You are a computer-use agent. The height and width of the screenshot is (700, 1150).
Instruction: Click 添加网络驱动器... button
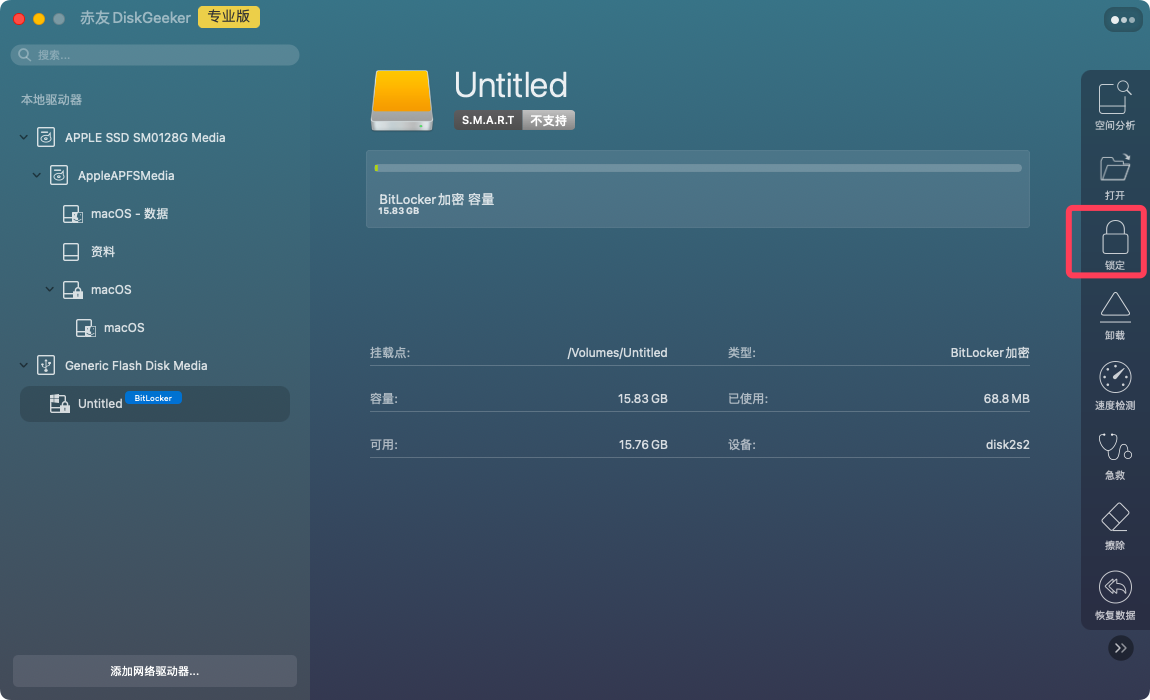pyautogui.click(x=155, y=671)
